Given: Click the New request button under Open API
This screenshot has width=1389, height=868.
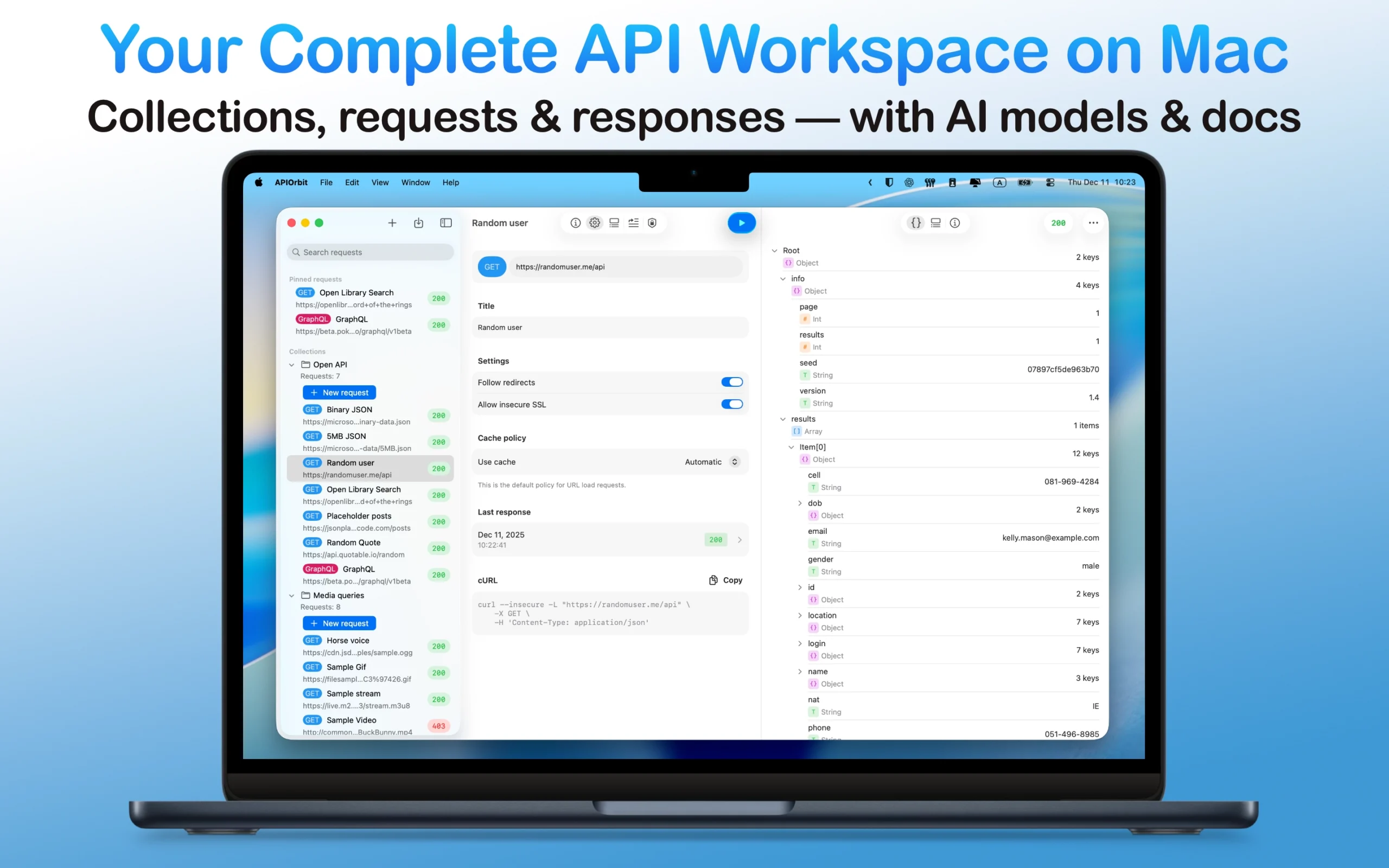Looking at the screenshot, I should [x=339, y=392].
